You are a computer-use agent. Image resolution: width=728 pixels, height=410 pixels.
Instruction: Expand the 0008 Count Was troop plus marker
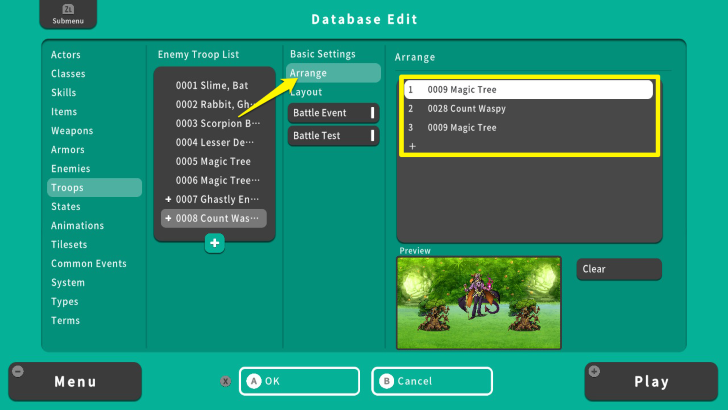[168, 218]
